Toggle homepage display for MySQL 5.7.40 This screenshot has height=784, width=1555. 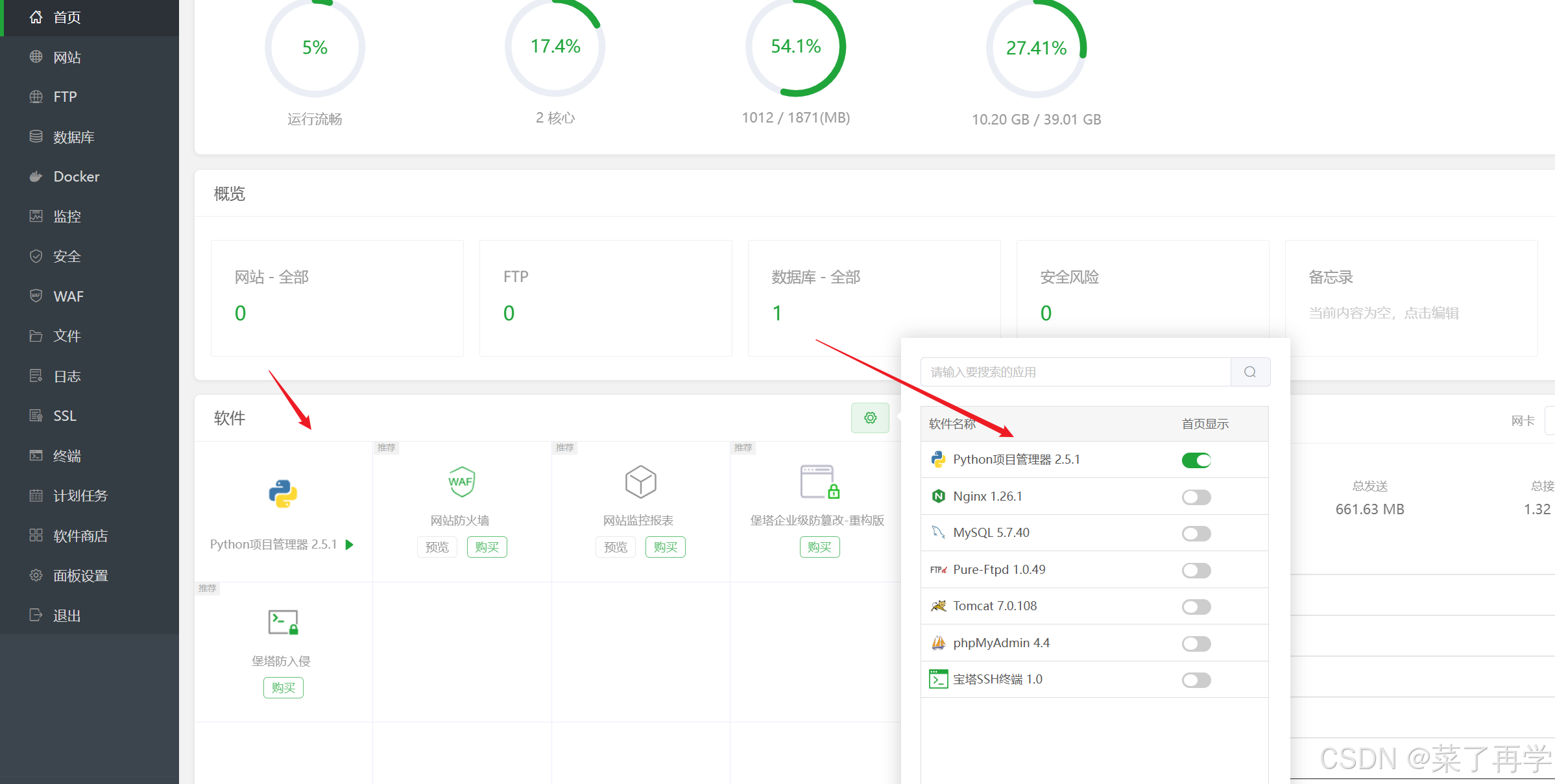[x=1196, y=534]
